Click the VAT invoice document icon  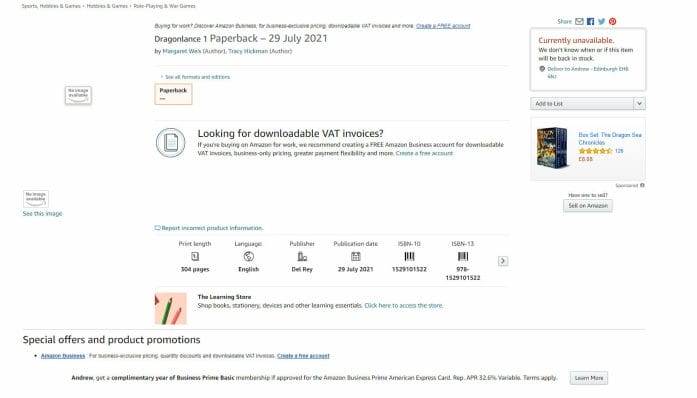[171, 143]
